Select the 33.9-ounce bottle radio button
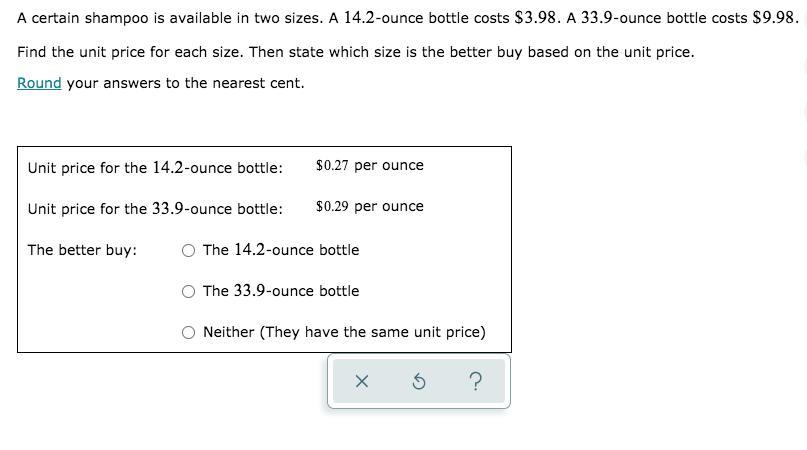 coord(189,292)
